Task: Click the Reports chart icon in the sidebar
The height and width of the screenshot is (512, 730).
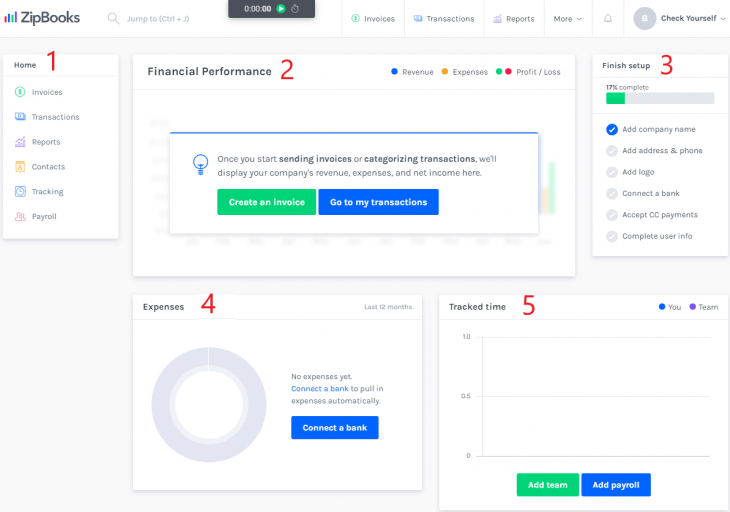Action: point(20,141)
